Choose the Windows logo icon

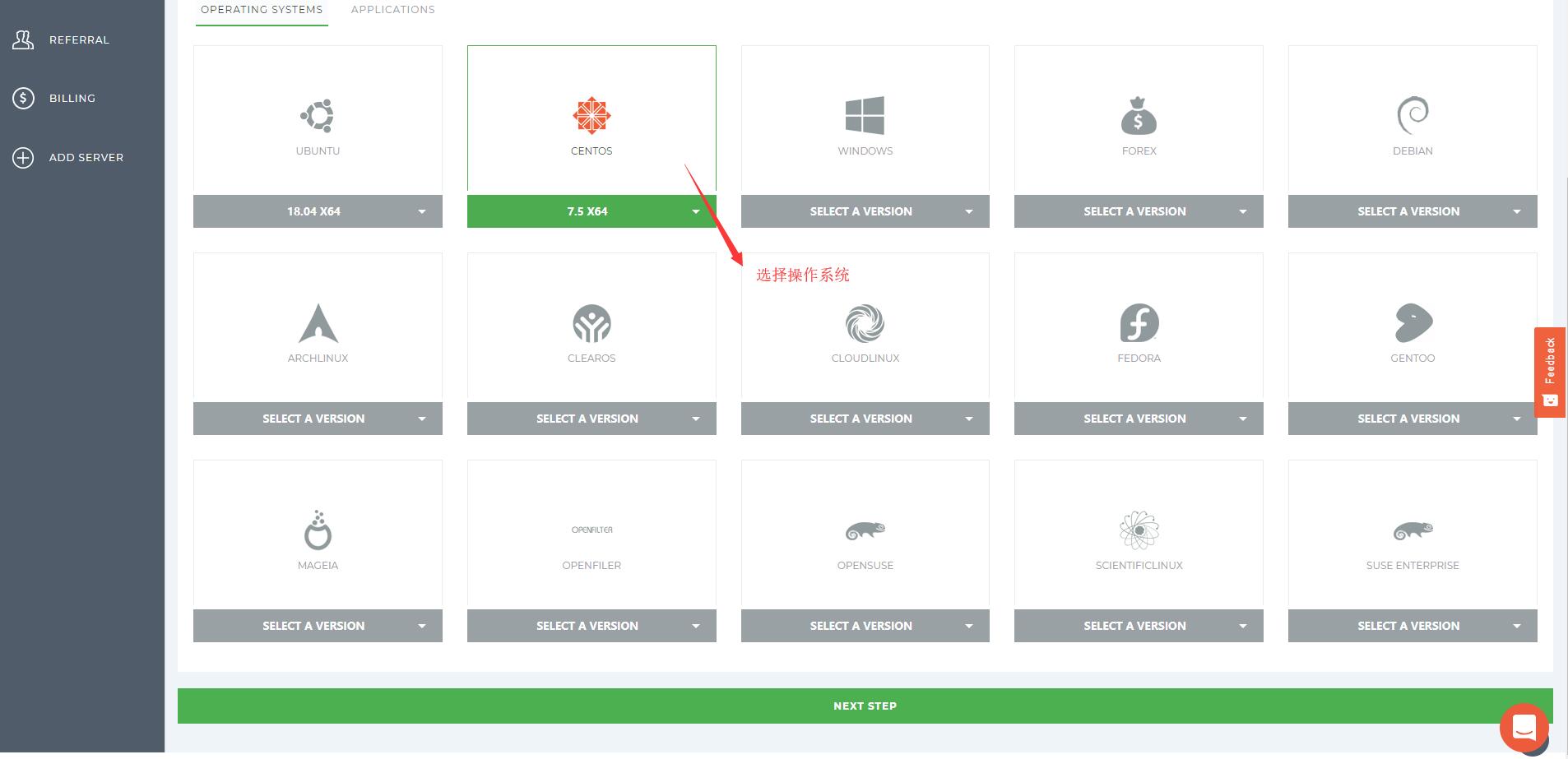pyautogui.click(x=865, y=116)
